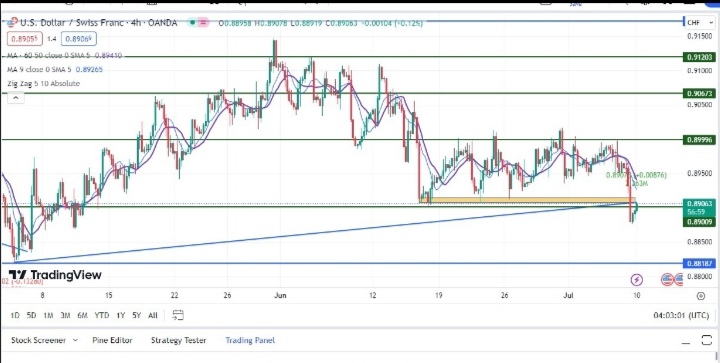This screenshot has height=363, width=720.
Task: Click the 0.89996 price level label
Action: pyautogui.click(x=700, y=140)
